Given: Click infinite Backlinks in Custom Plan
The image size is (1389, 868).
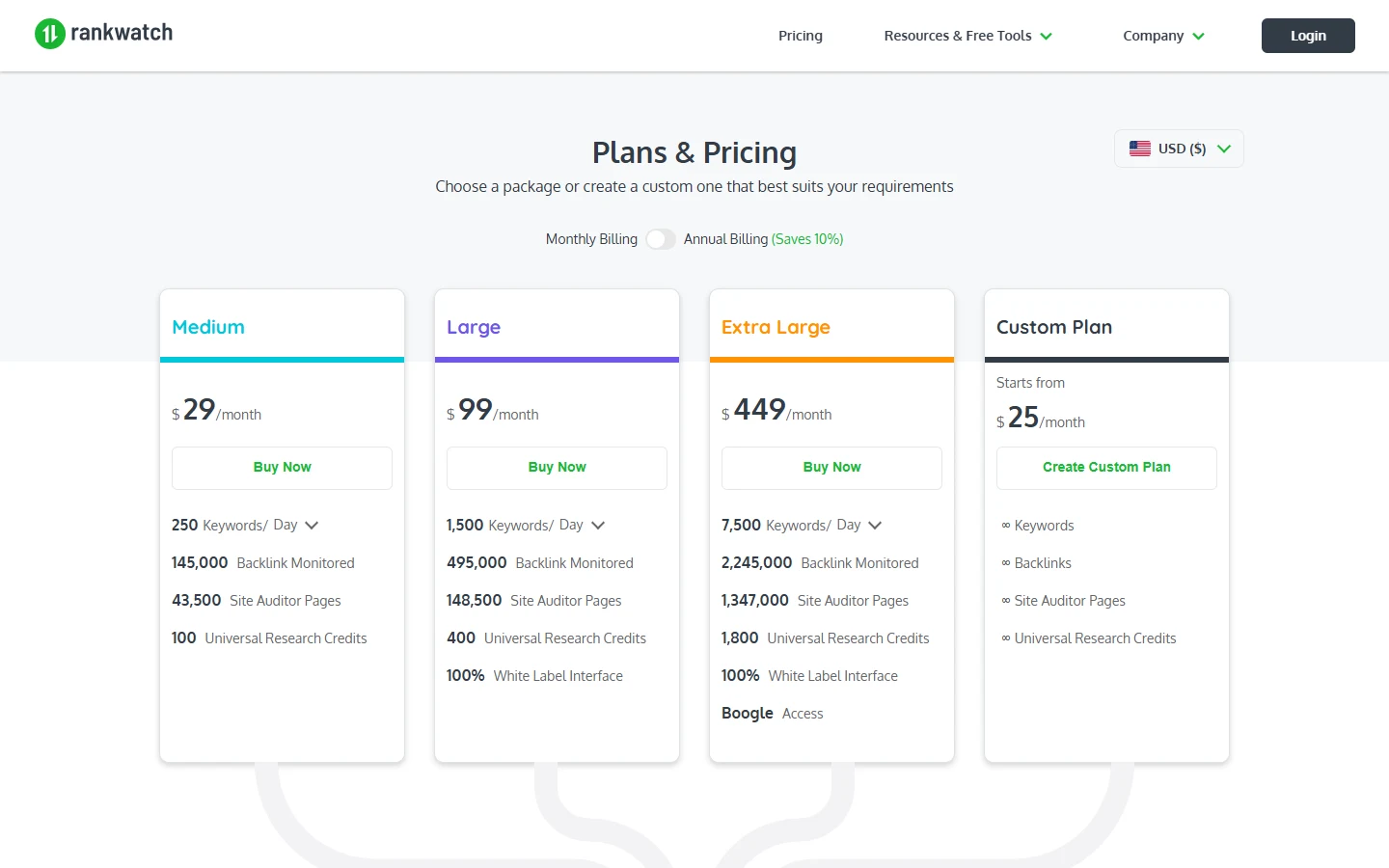Looking at the screenshot, I should point(1037,563).
